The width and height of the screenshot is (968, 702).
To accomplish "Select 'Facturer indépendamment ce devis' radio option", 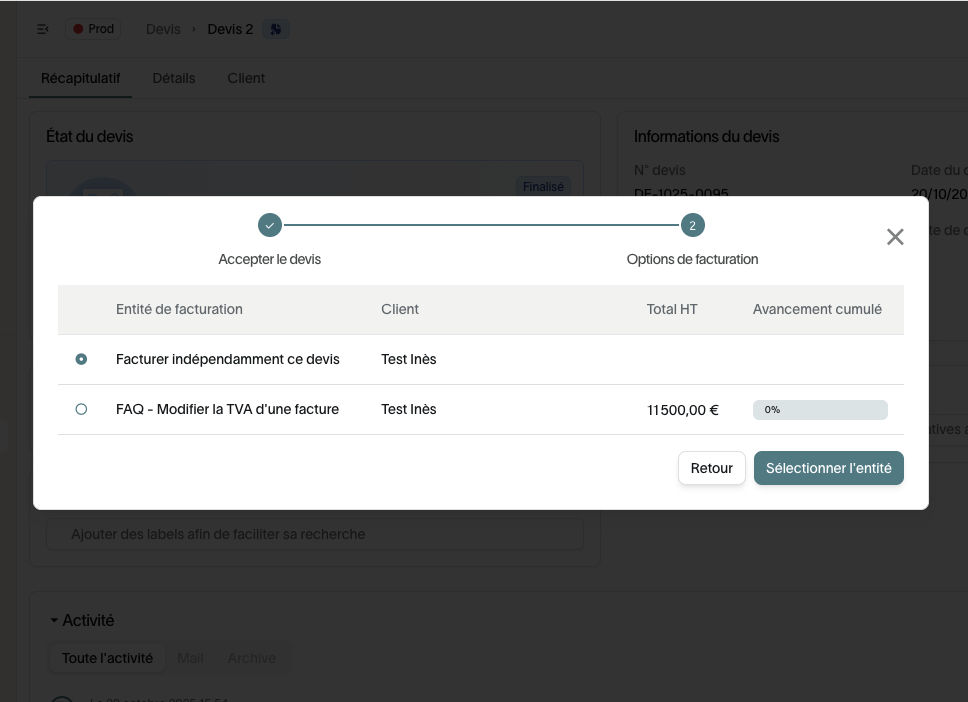I will pyautogui.click(x=81, y=359).
